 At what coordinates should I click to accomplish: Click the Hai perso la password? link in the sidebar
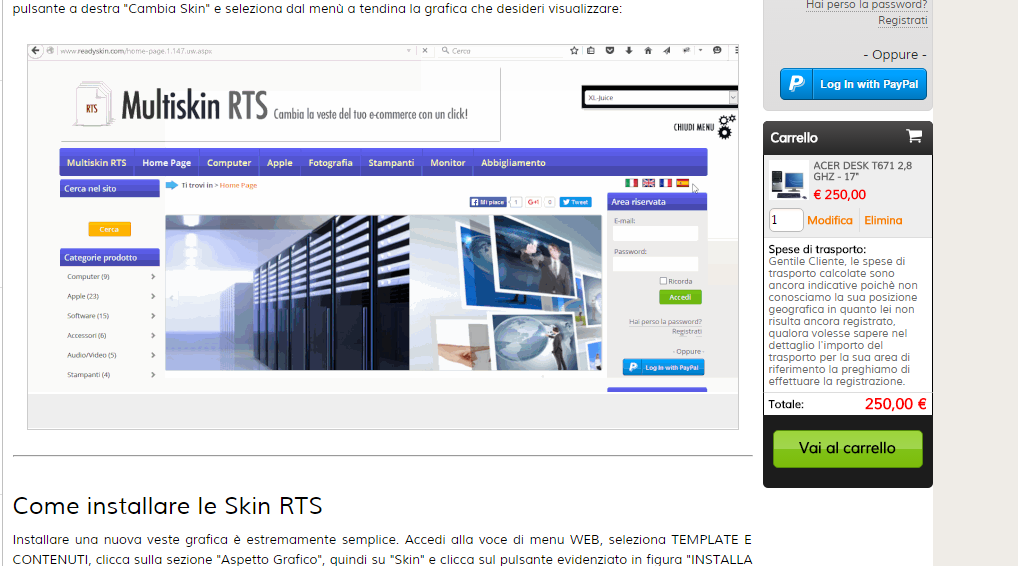tap(867, 5)
